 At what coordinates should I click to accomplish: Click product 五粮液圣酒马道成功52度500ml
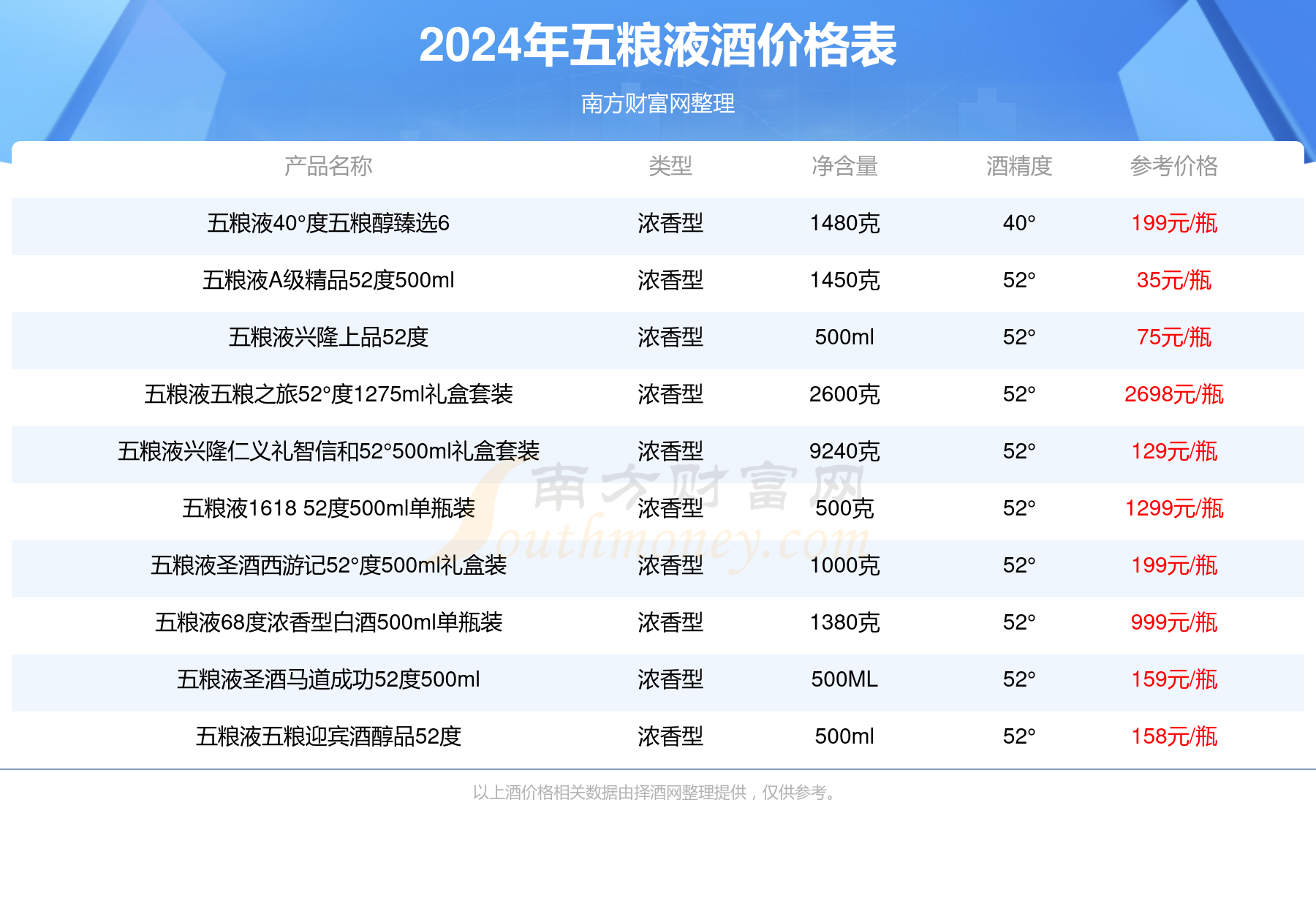point(328,679)
